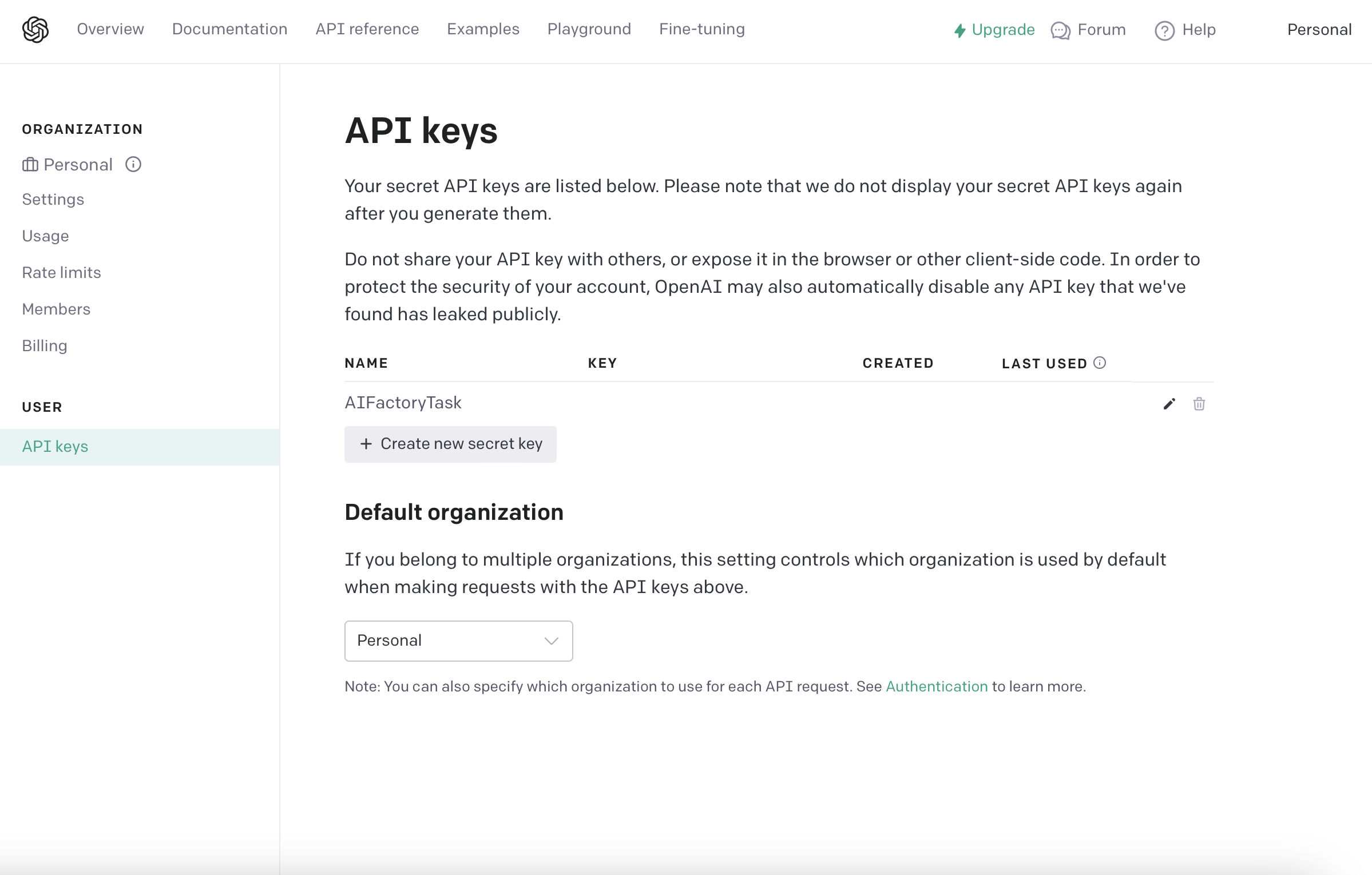
Task: Click the KEY column header
Action: tap(602, 363)
